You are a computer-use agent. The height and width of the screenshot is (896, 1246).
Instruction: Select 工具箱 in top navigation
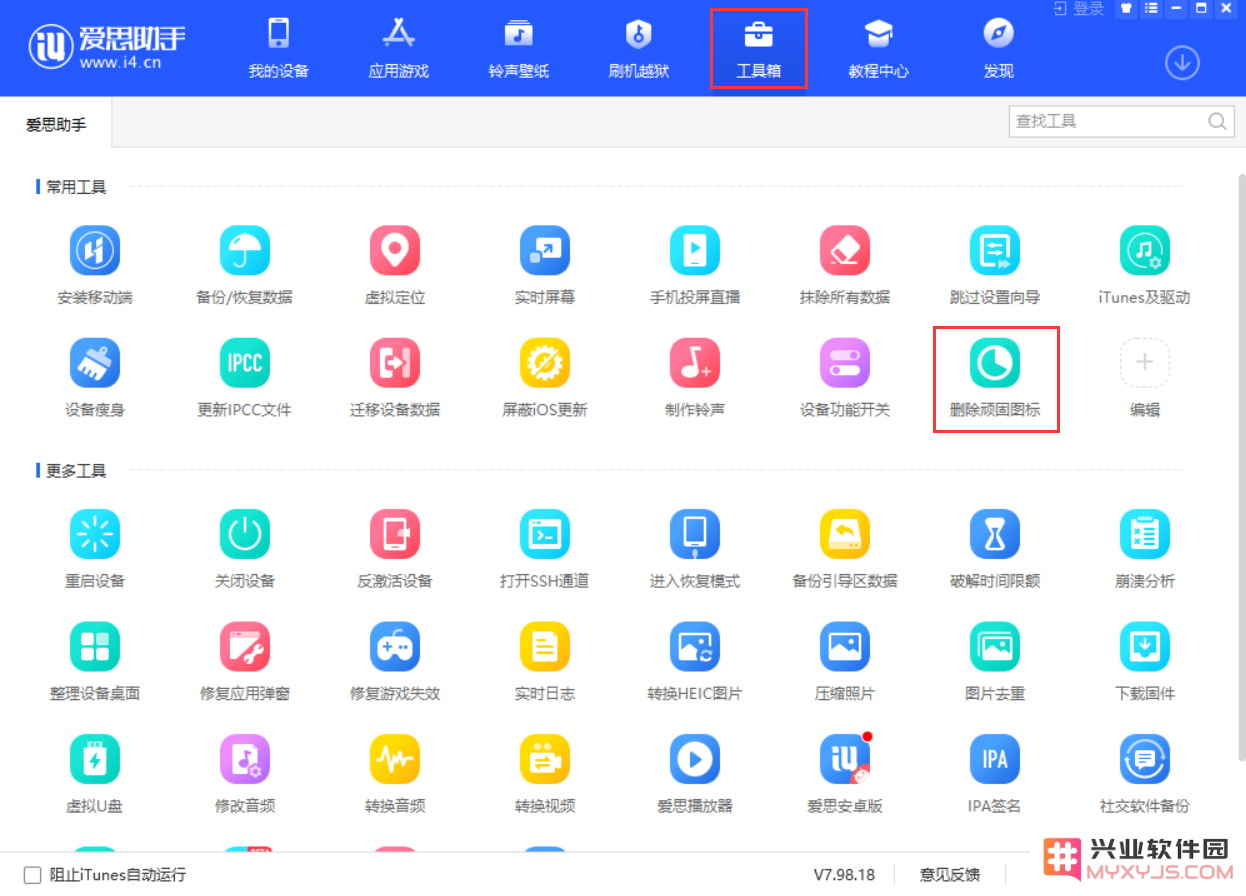(759, 49)
